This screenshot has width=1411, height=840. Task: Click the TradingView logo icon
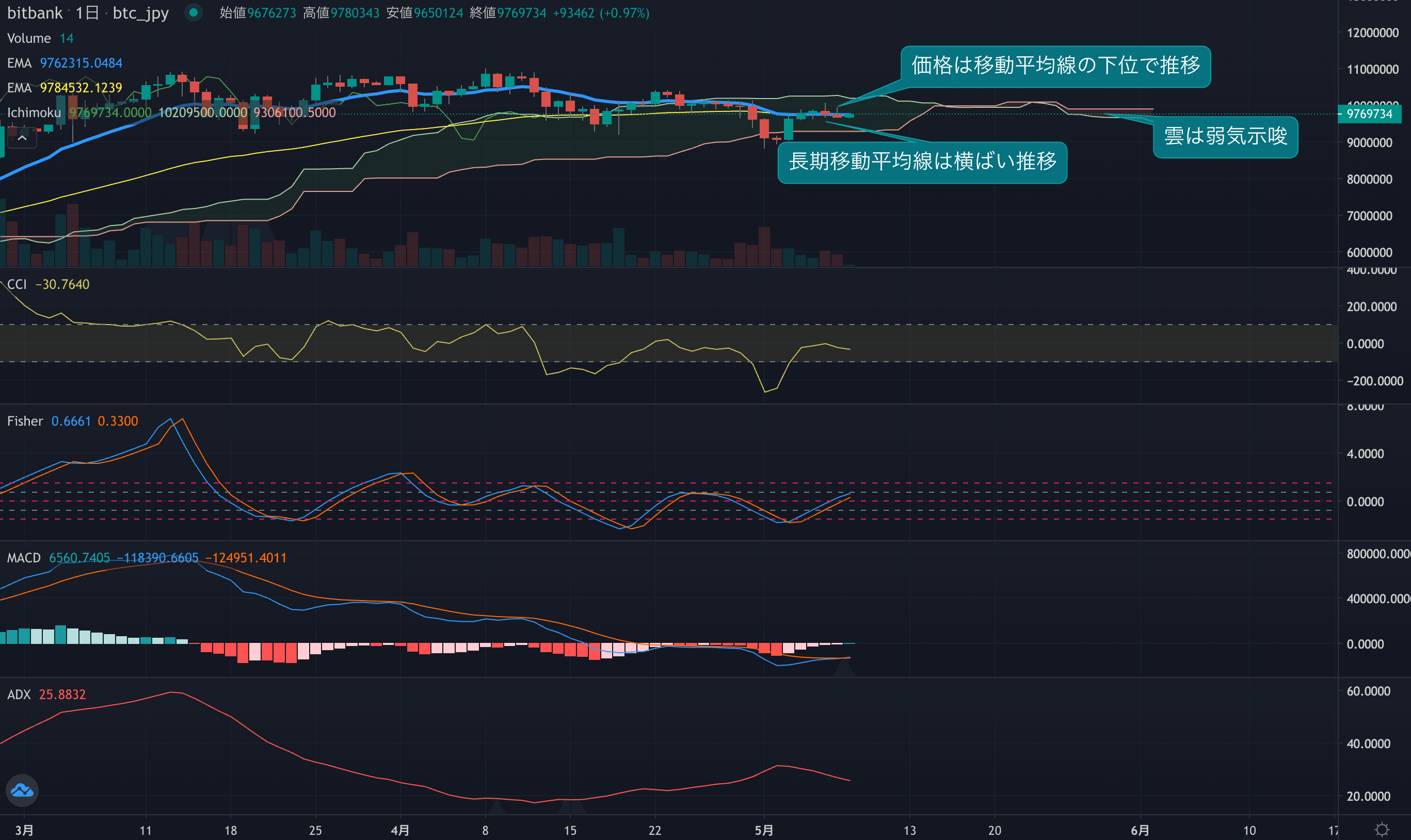tap(22, 790)
